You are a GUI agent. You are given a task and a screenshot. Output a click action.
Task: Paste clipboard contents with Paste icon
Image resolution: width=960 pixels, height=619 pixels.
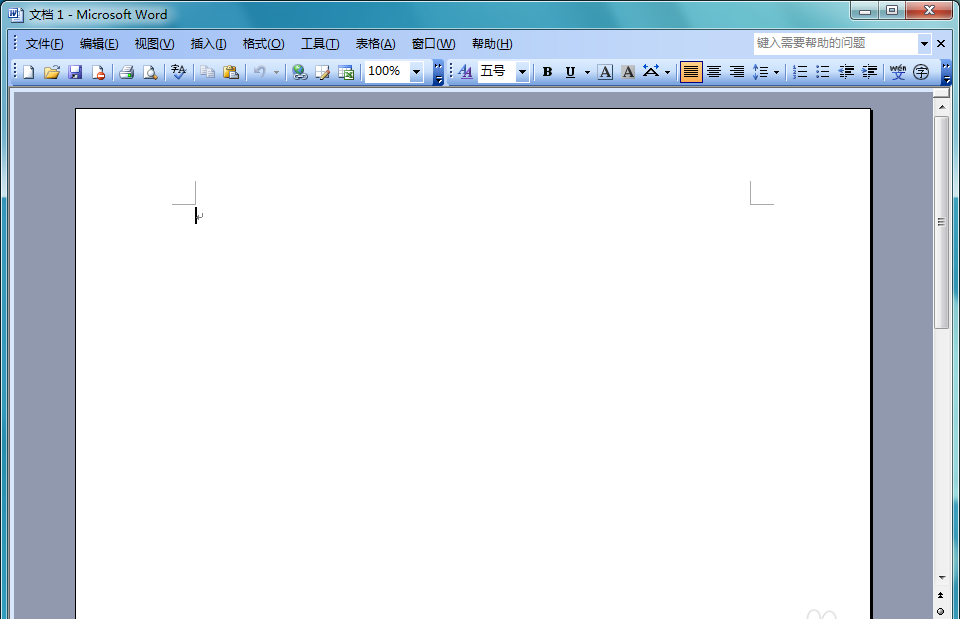[231, 72]
